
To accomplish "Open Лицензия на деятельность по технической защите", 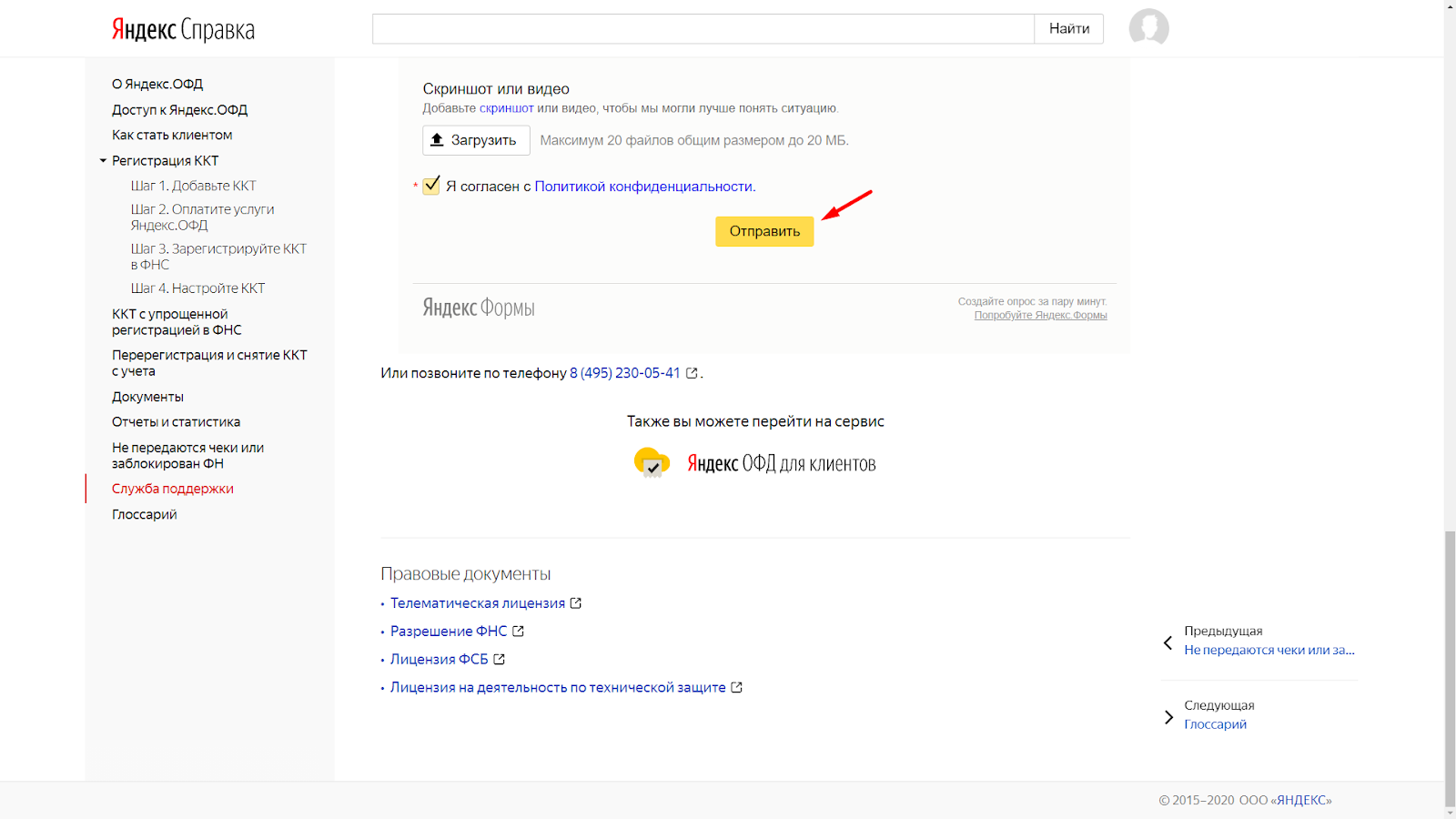I will tap(558, 688).
